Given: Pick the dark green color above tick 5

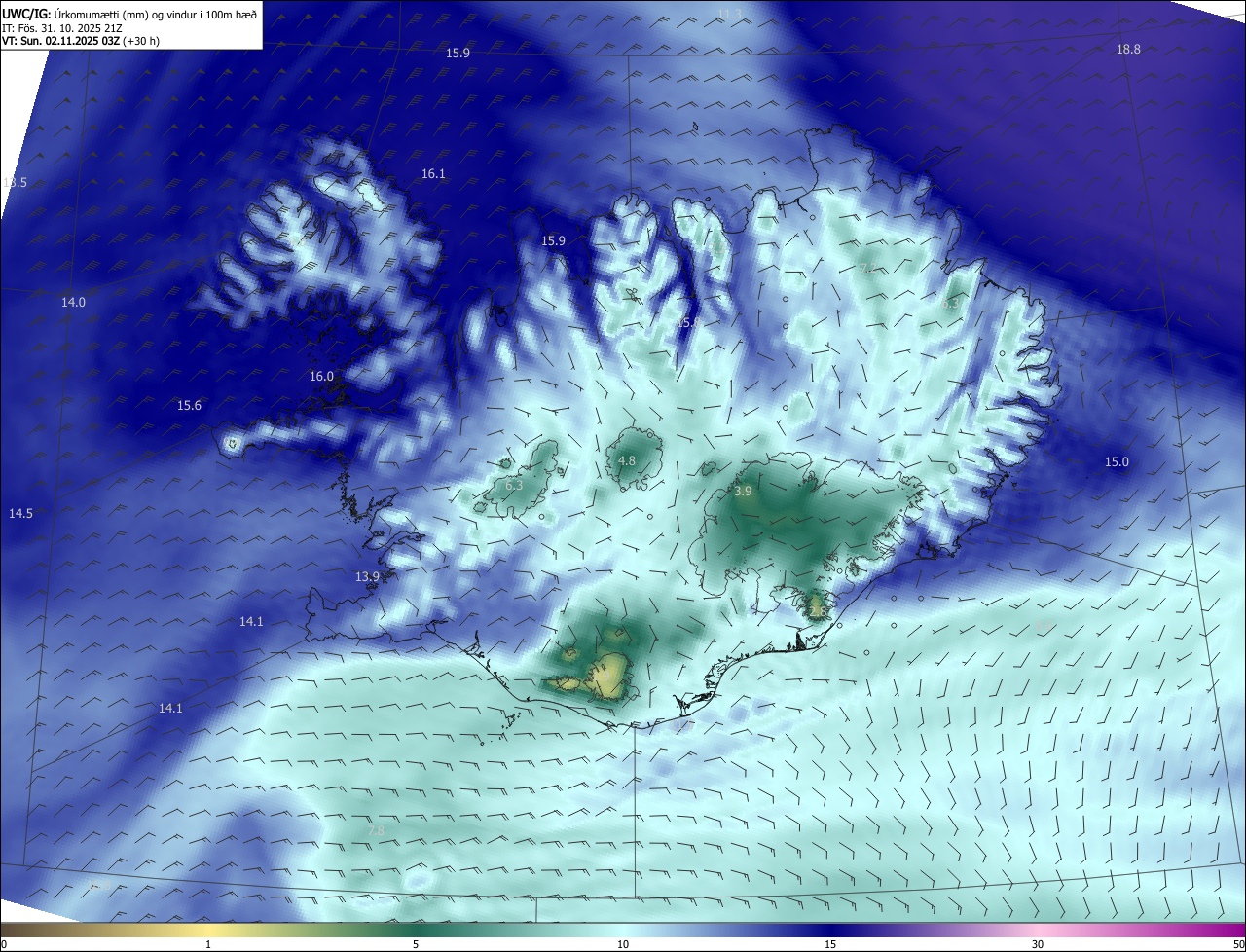Looking at the screenshot, I should [416, 930].
